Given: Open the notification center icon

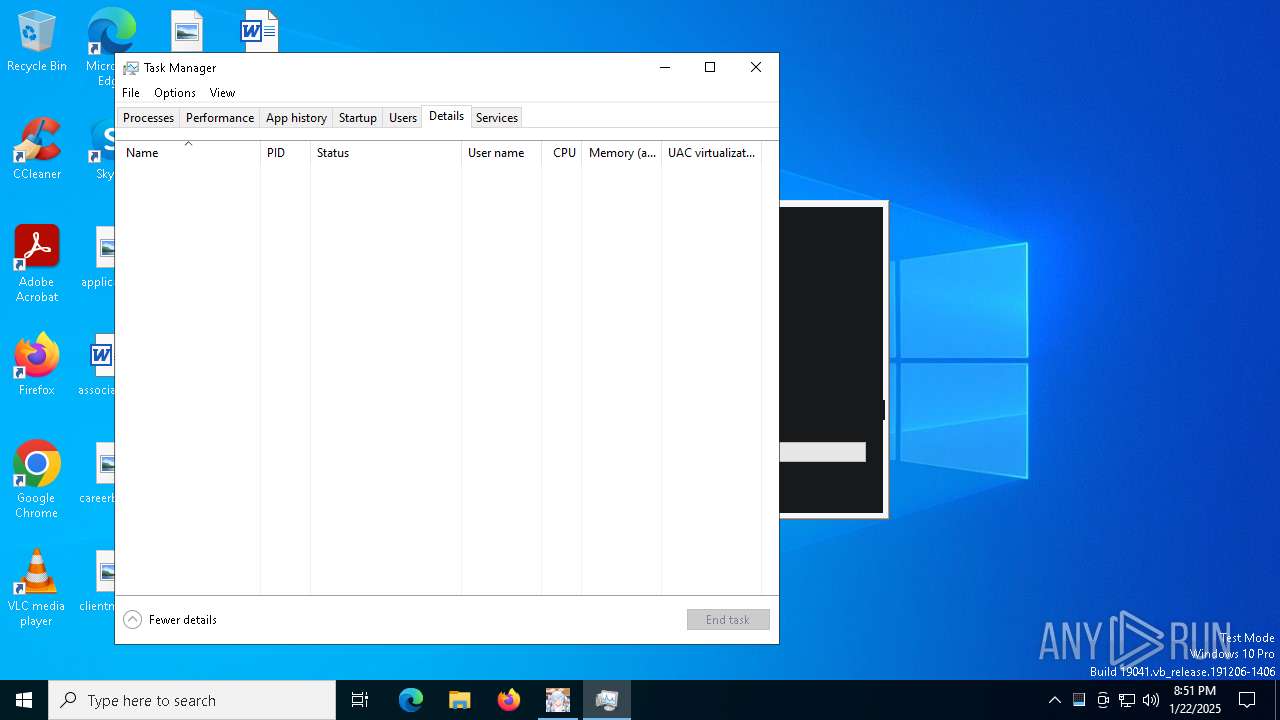Looking at the screenshot, I should [x=1247, y=700].
